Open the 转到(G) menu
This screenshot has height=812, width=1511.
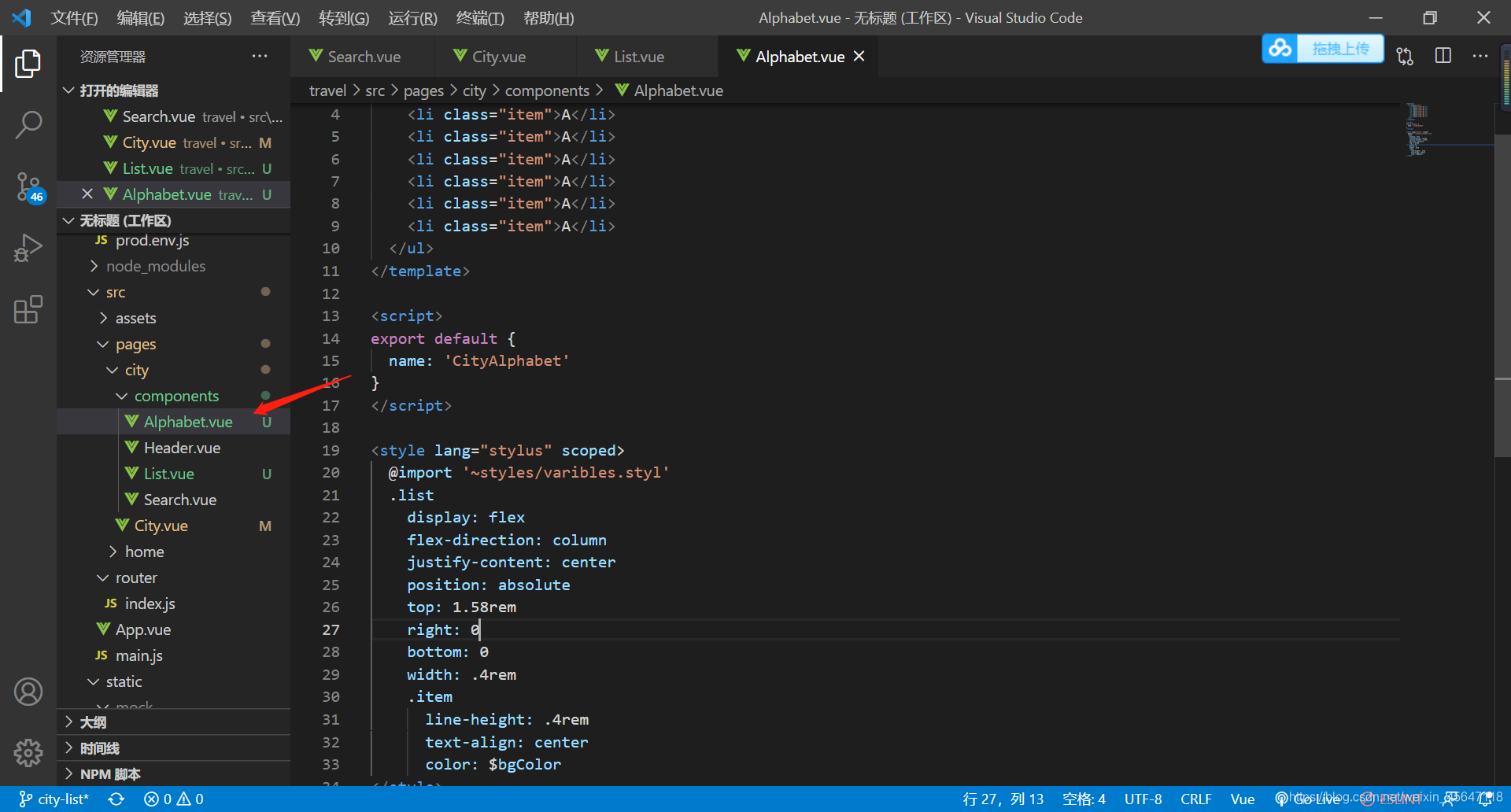point(344,17)
